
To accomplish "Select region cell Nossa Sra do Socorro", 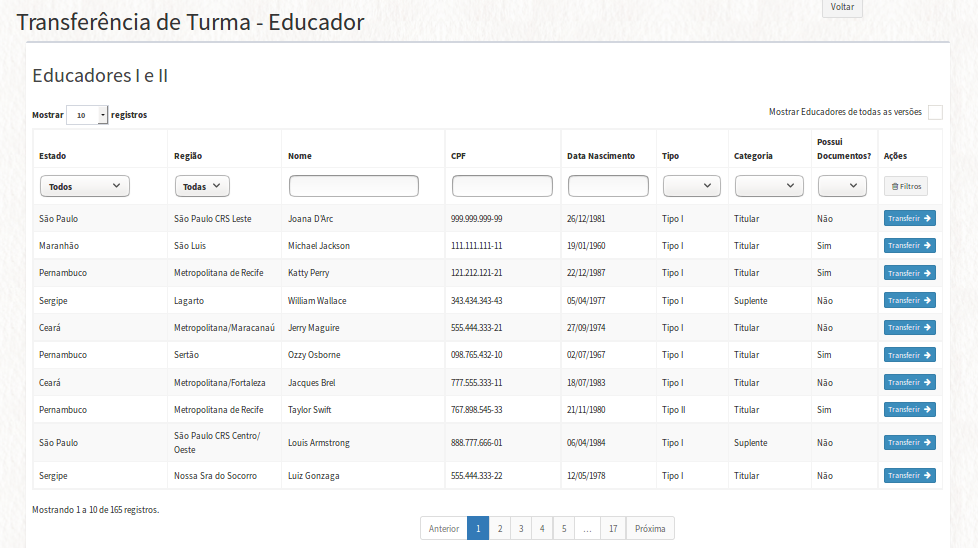I will [215, 476].
